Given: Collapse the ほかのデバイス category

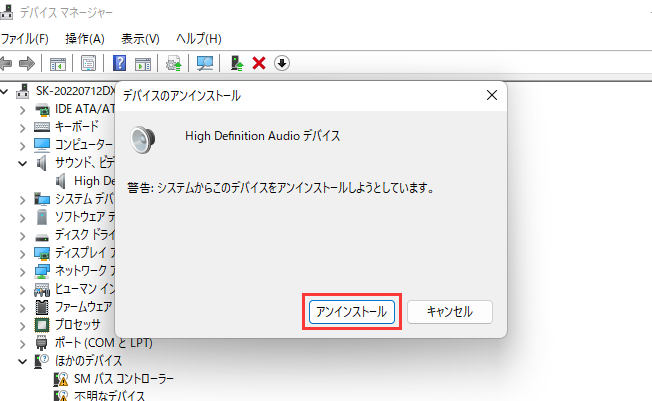Looking at the screenshot, I should point(22,361).
